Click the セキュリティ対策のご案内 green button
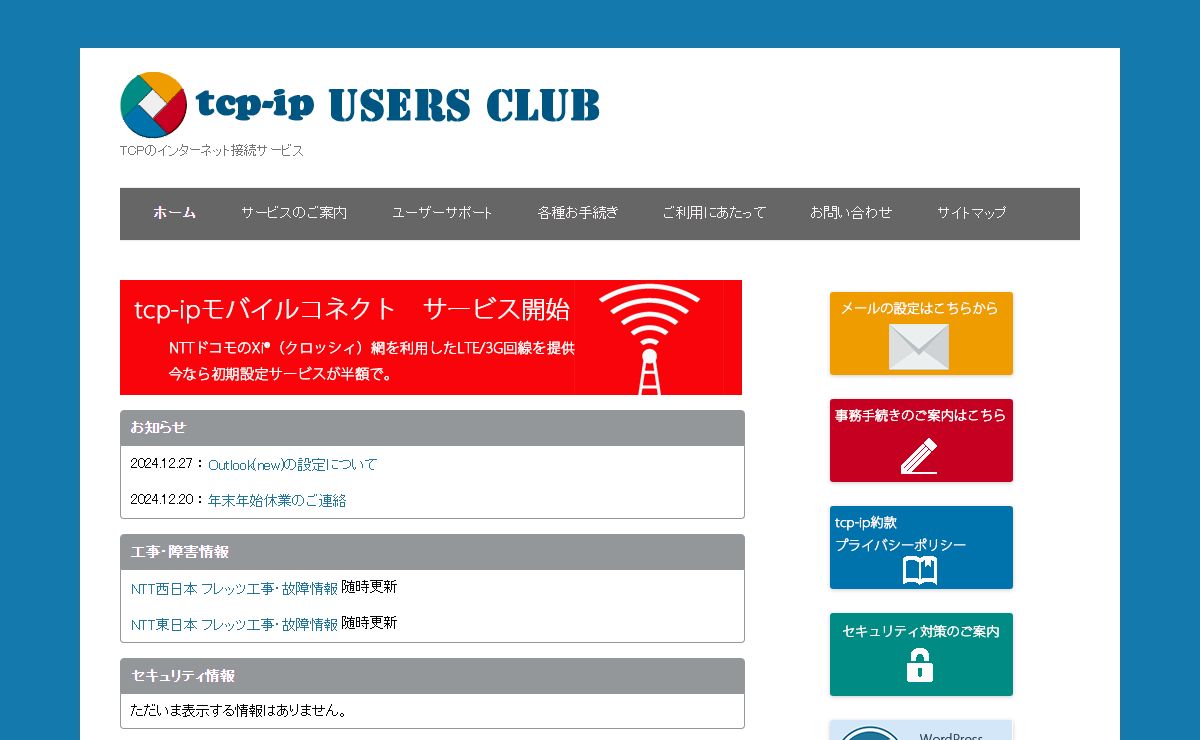This screenshot has width=1200, height=740. click(x=921, y=654)
